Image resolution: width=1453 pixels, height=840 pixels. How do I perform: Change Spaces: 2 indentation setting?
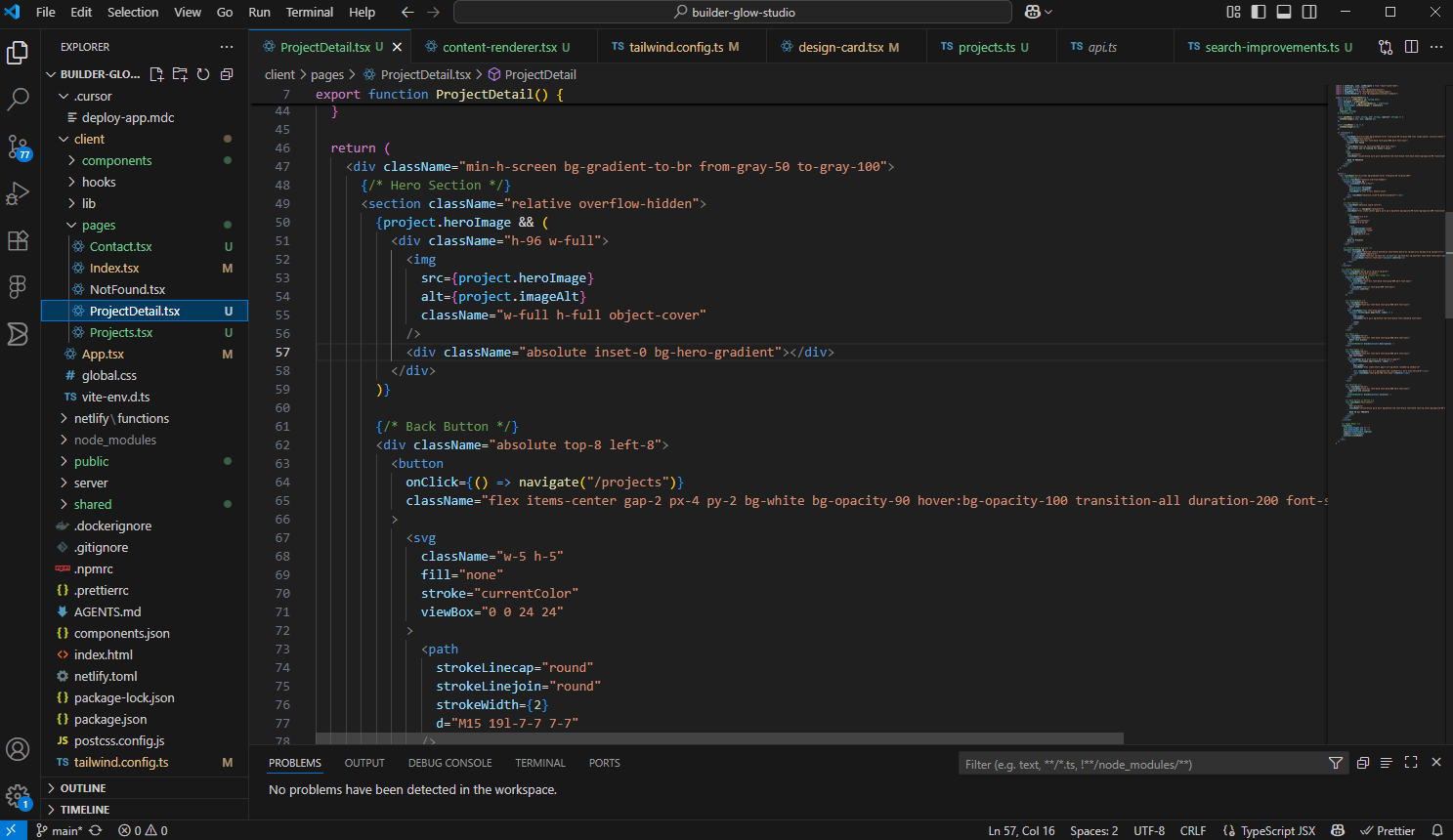tap(1094, 830)
